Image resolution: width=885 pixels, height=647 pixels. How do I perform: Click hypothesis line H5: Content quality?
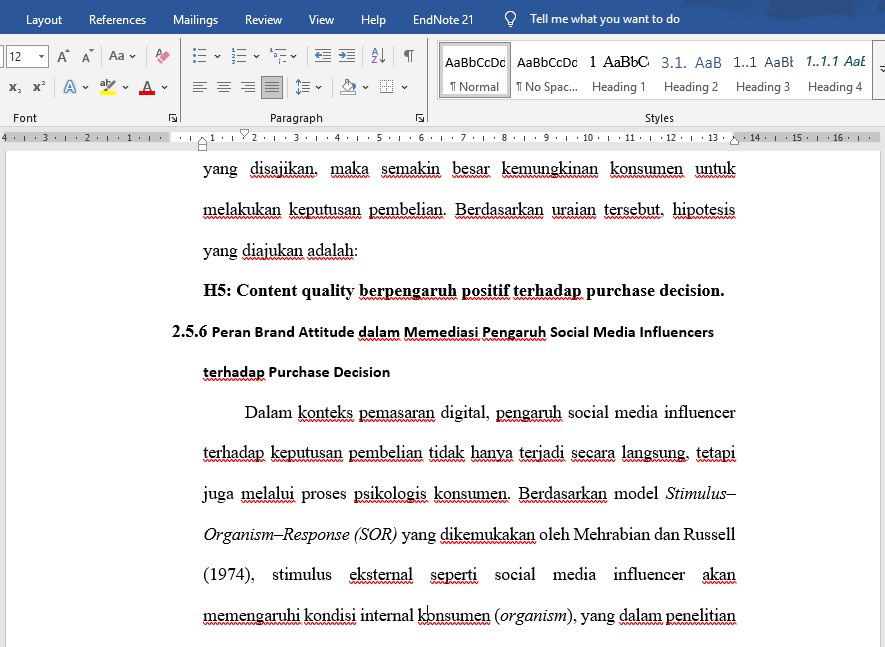click(463, 291)
